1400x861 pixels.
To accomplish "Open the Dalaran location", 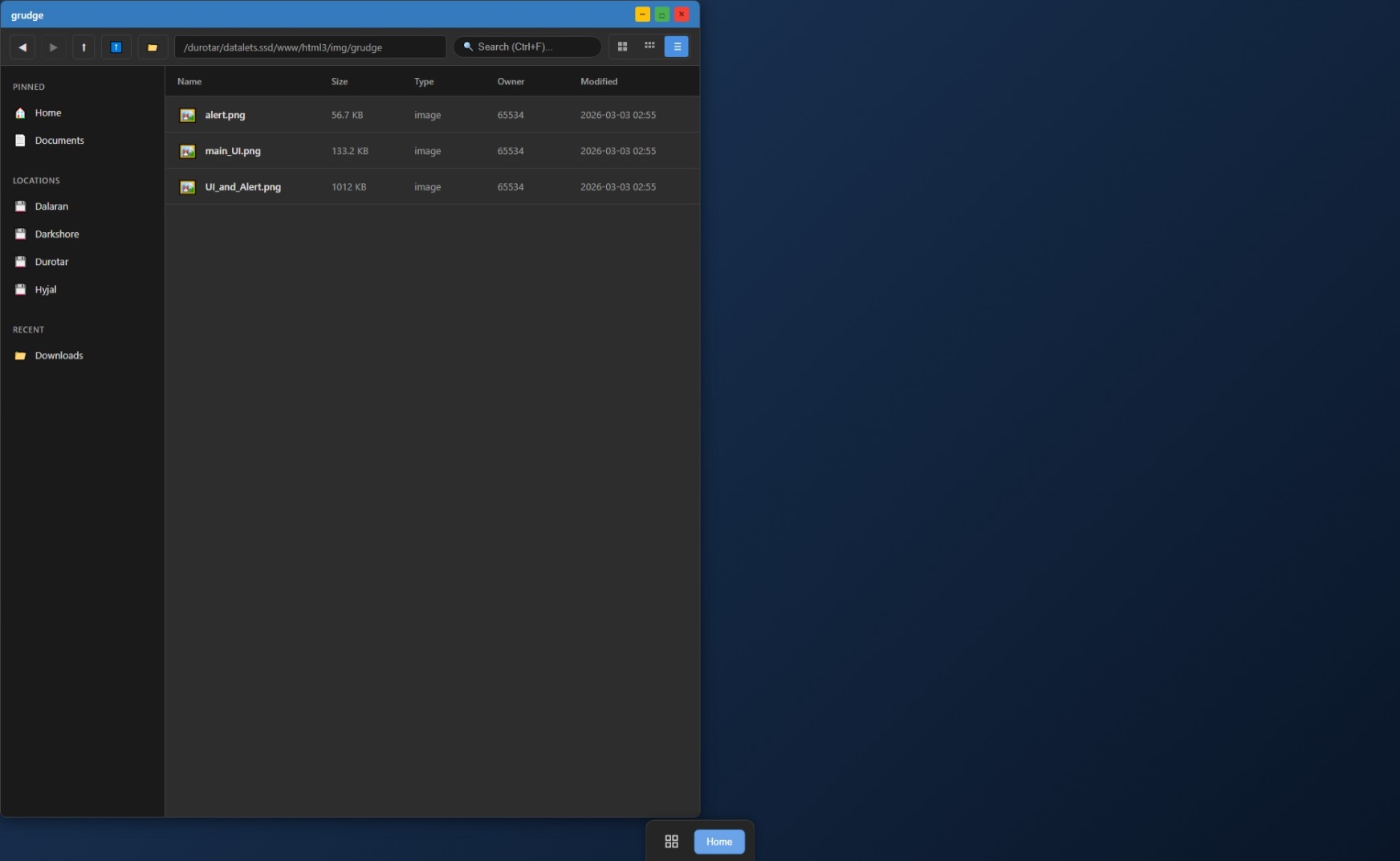I will click(51, 206).
